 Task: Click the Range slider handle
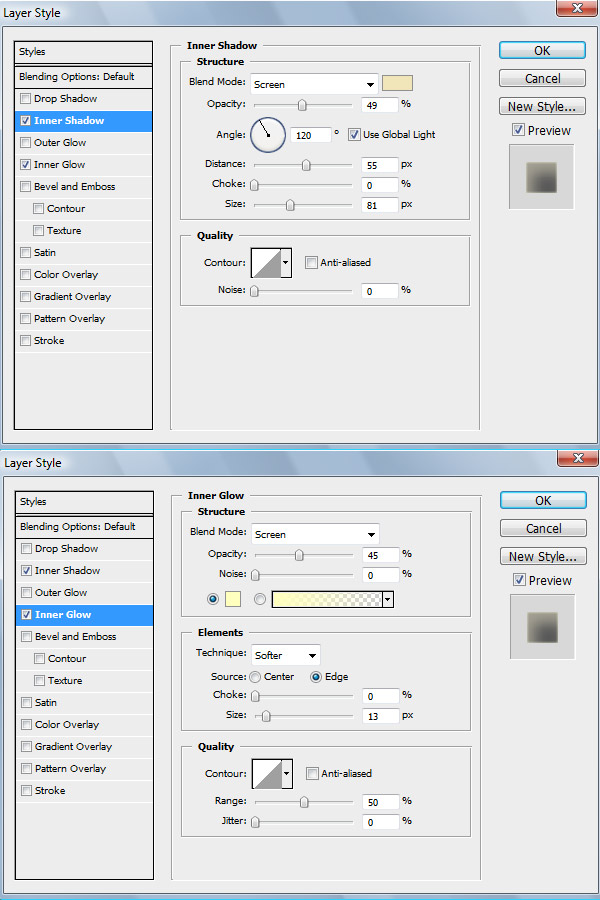(x=304, y=802)
